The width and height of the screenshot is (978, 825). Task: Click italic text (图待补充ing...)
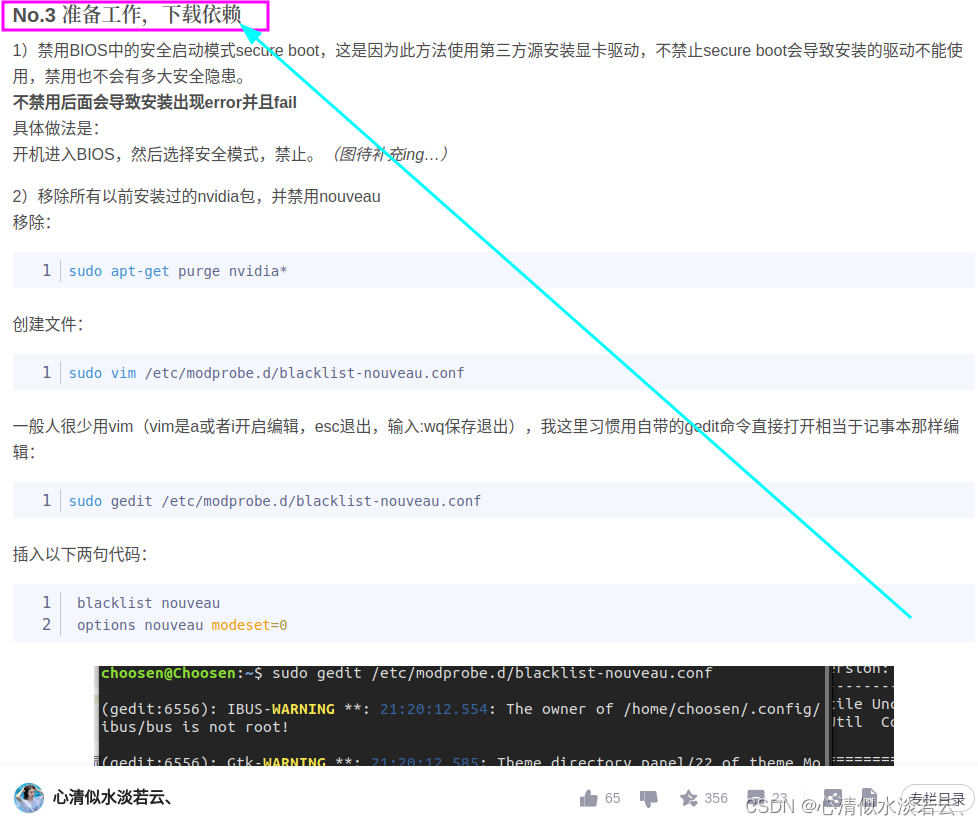(x=390, y=154)
